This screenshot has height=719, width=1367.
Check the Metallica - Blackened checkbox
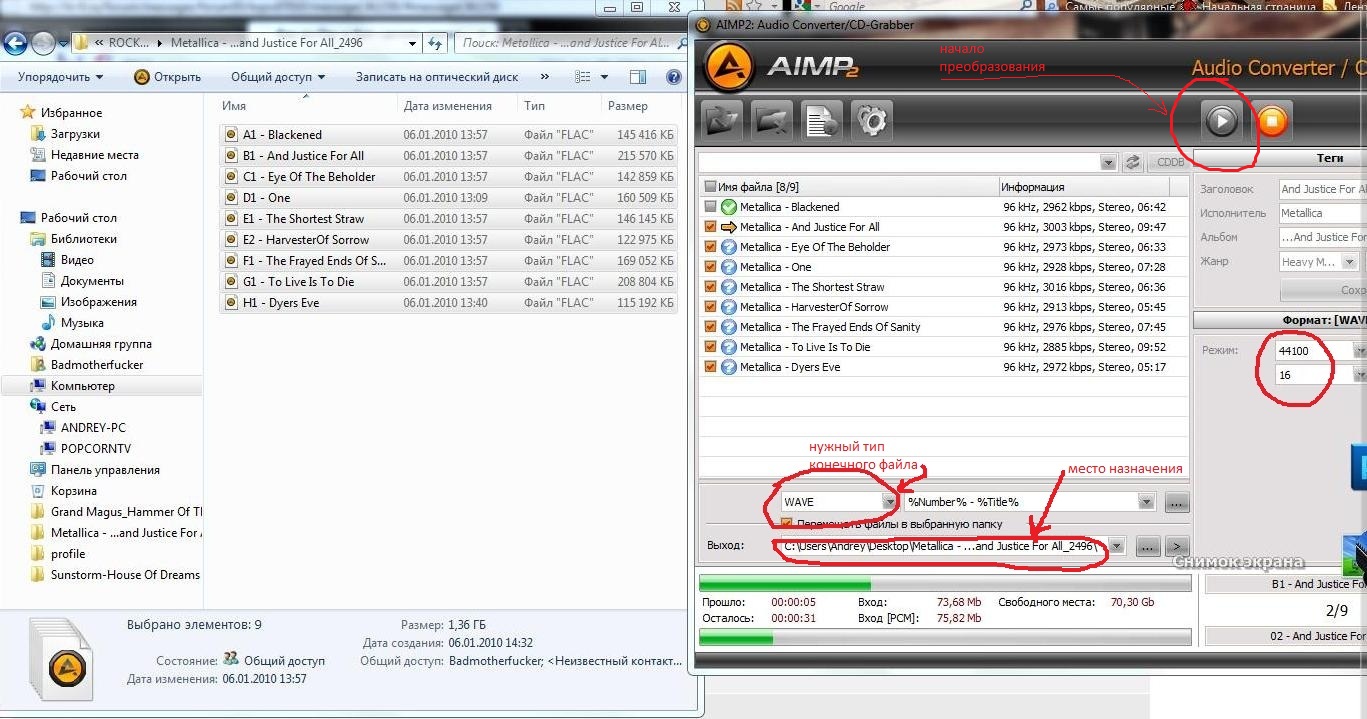[710, 207]
